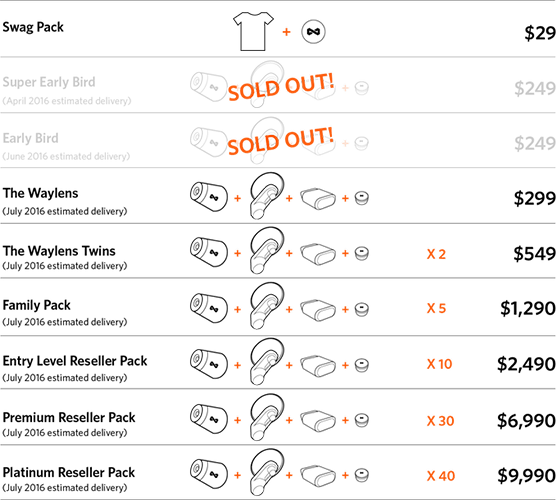557x500 pixels.
Task: Click the X 40 quantity label
Action: pyautogui.click(x=441, y=476)
